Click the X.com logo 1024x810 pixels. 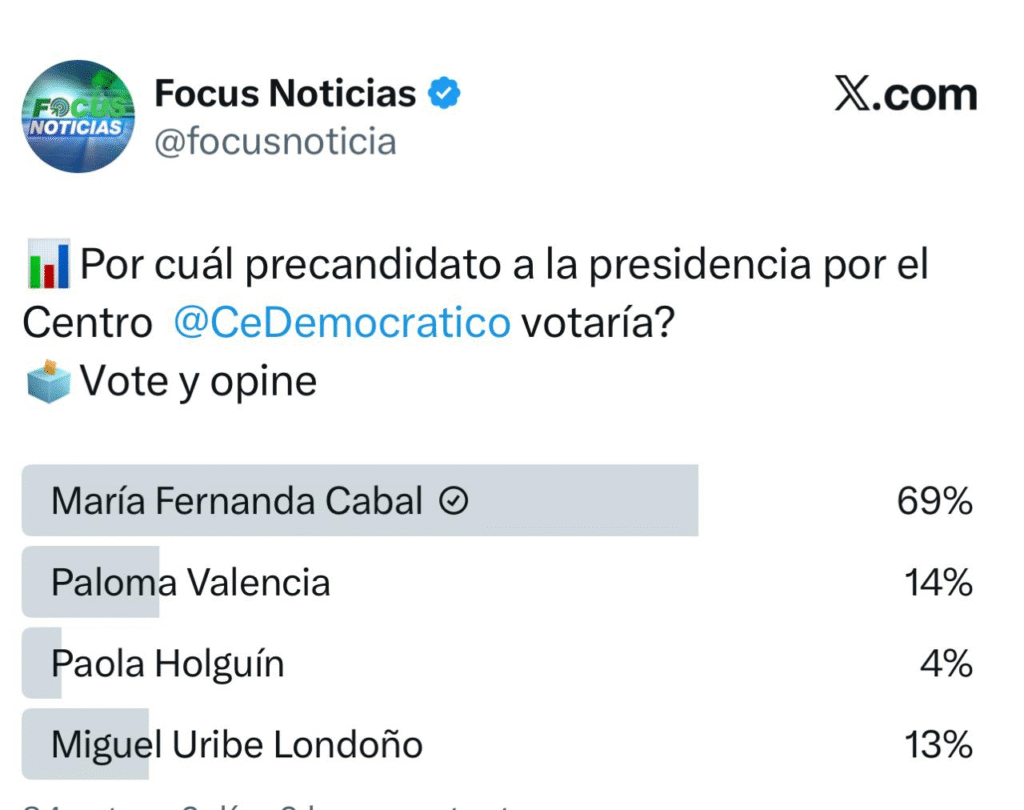tap(905, 95)
